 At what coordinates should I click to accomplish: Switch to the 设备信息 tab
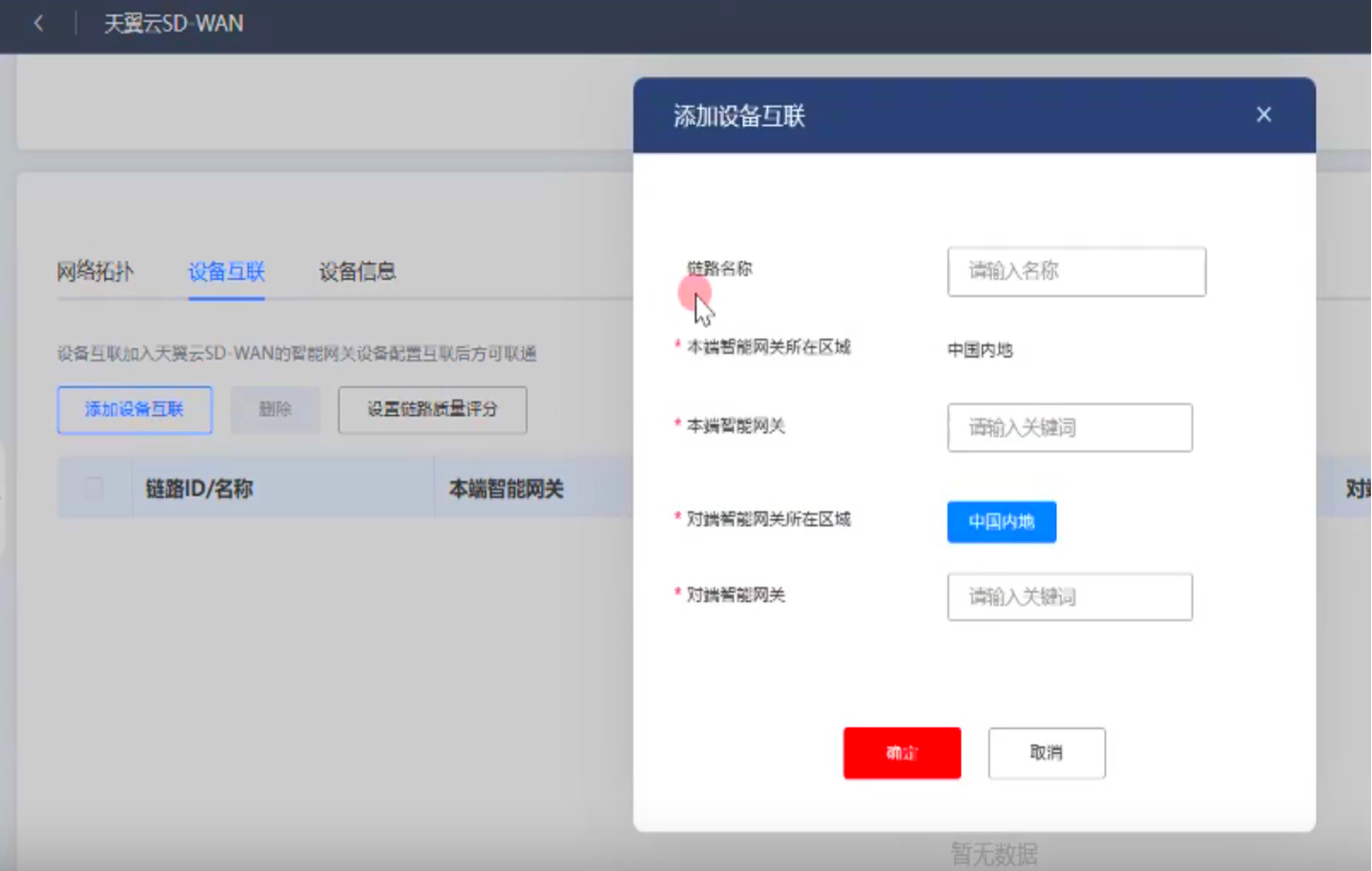[x=355, y=273]
